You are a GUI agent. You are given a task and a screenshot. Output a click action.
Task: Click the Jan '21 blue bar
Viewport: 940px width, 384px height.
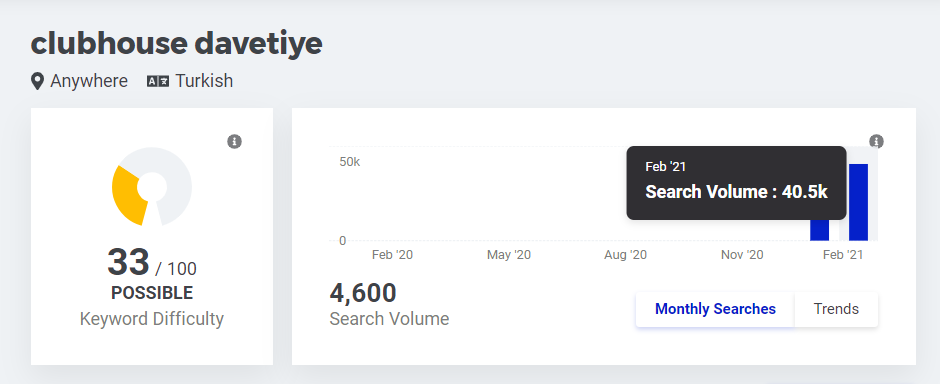click(820, 230)
